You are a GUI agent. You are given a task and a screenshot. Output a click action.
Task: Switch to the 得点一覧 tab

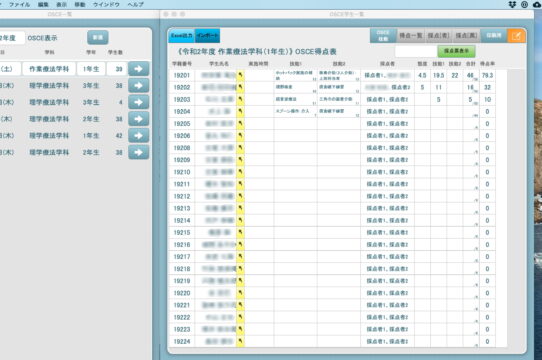[x=411, y=36]
